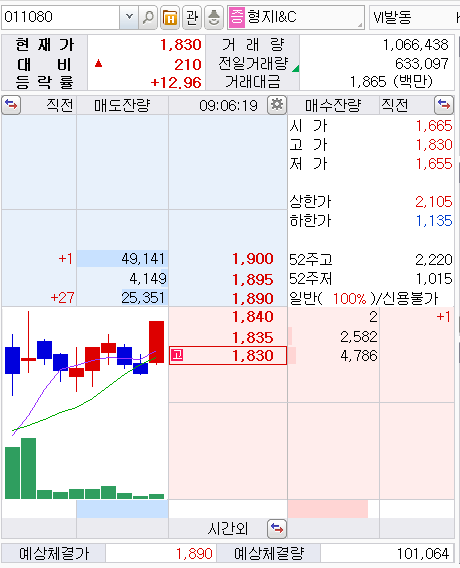Image resolution: width=460 pixels, height=568 pixels.
Task: Click the person icon beside 관
Action: [214, 17]
